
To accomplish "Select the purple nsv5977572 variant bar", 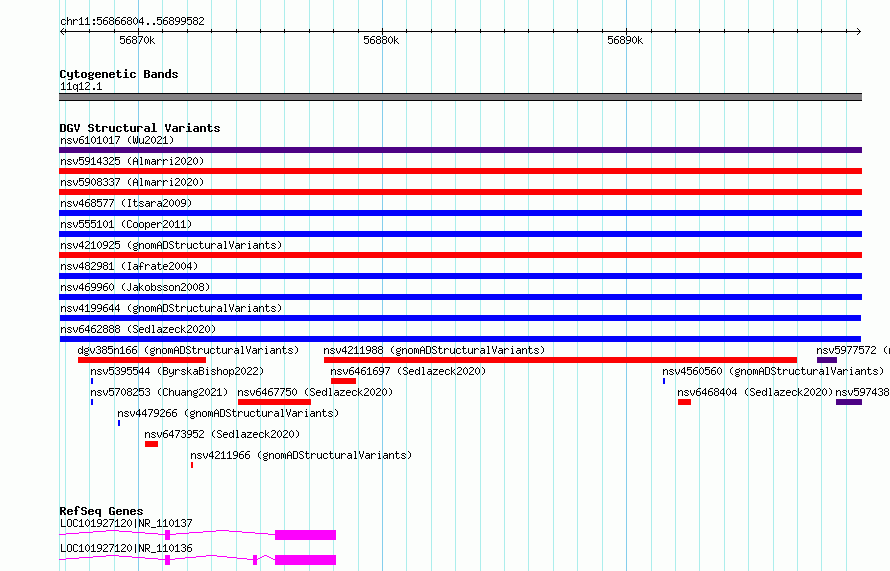I will 826,360.
